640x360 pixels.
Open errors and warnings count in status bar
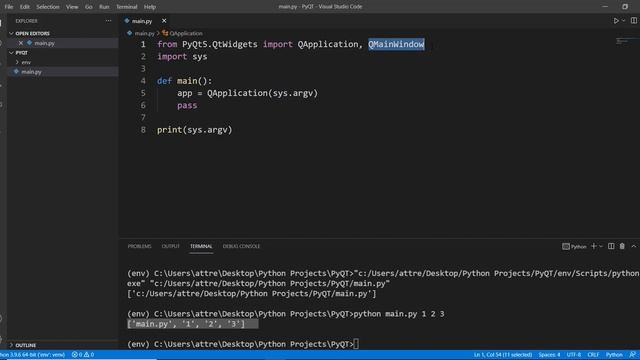coord(83,355)
